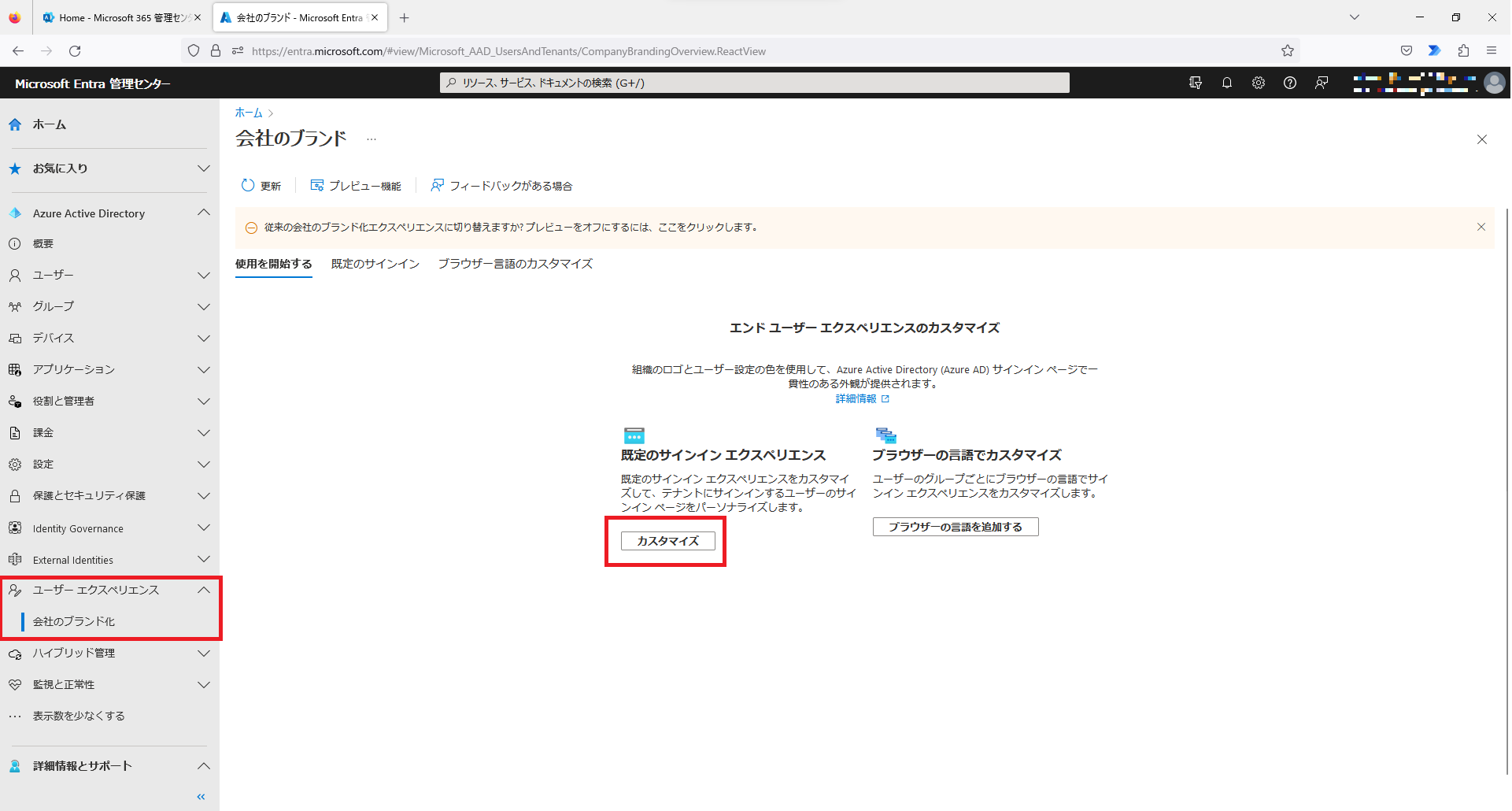Open the browser extensions icon
1512x811 pixels.
(x=1463, y=51)
